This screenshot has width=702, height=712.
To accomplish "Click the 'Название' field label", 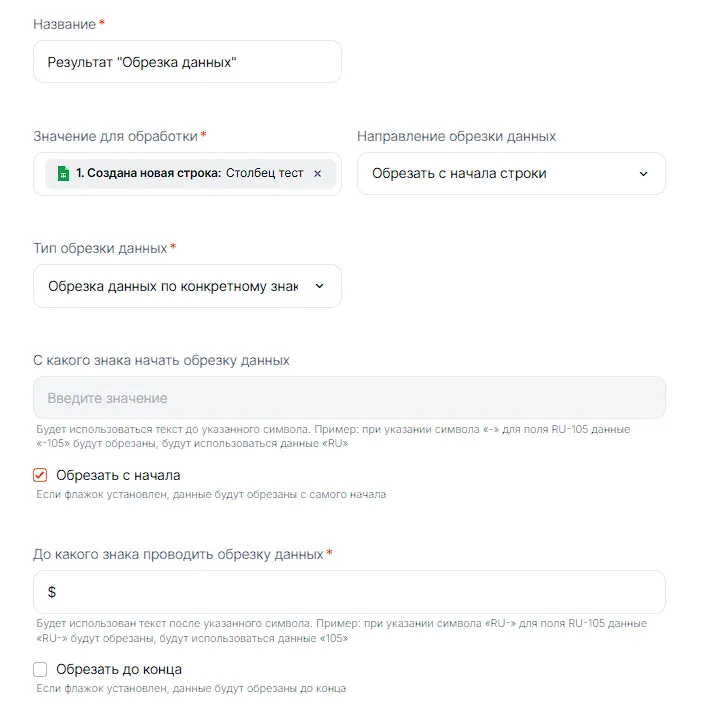I will 64,23.
